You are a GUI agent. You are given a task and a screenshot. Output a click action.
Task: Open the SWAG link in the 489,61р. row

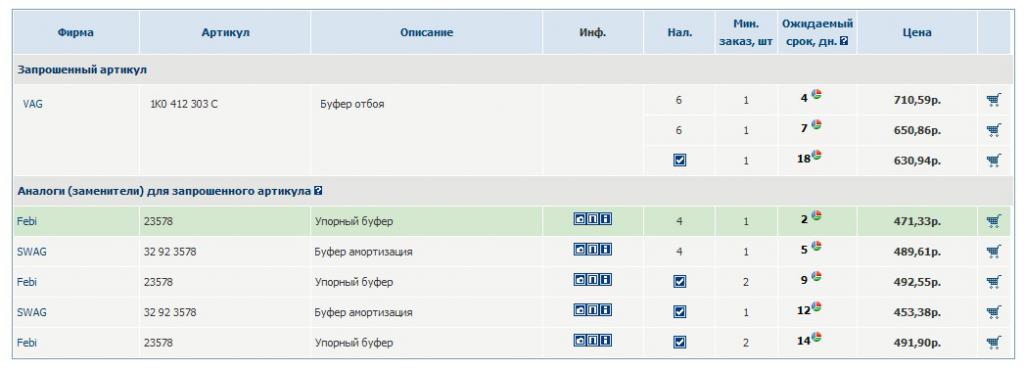[31, 251]
